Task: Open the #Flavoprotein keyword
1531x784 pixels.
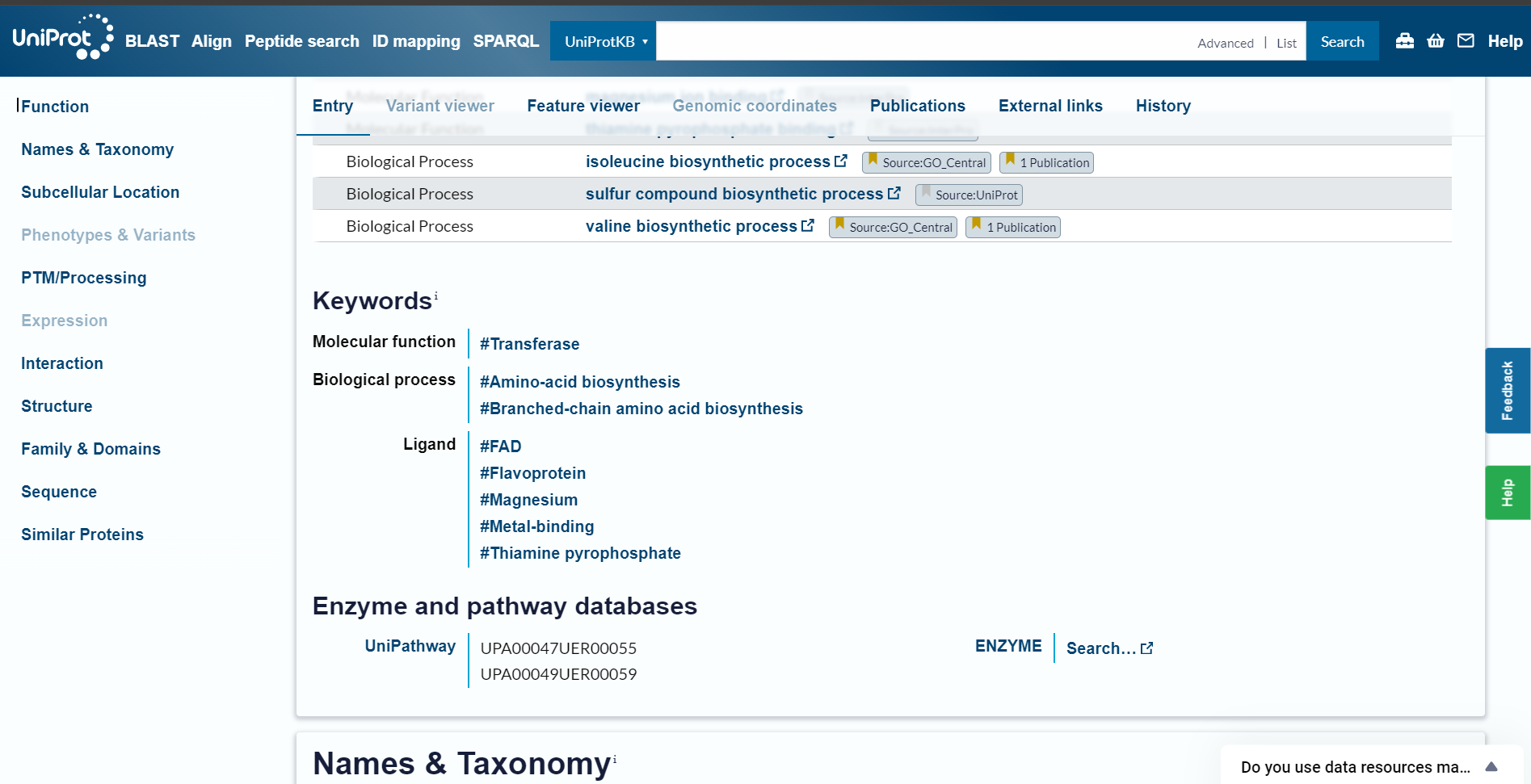Action: pyautogui.click(x=533, y=473)
